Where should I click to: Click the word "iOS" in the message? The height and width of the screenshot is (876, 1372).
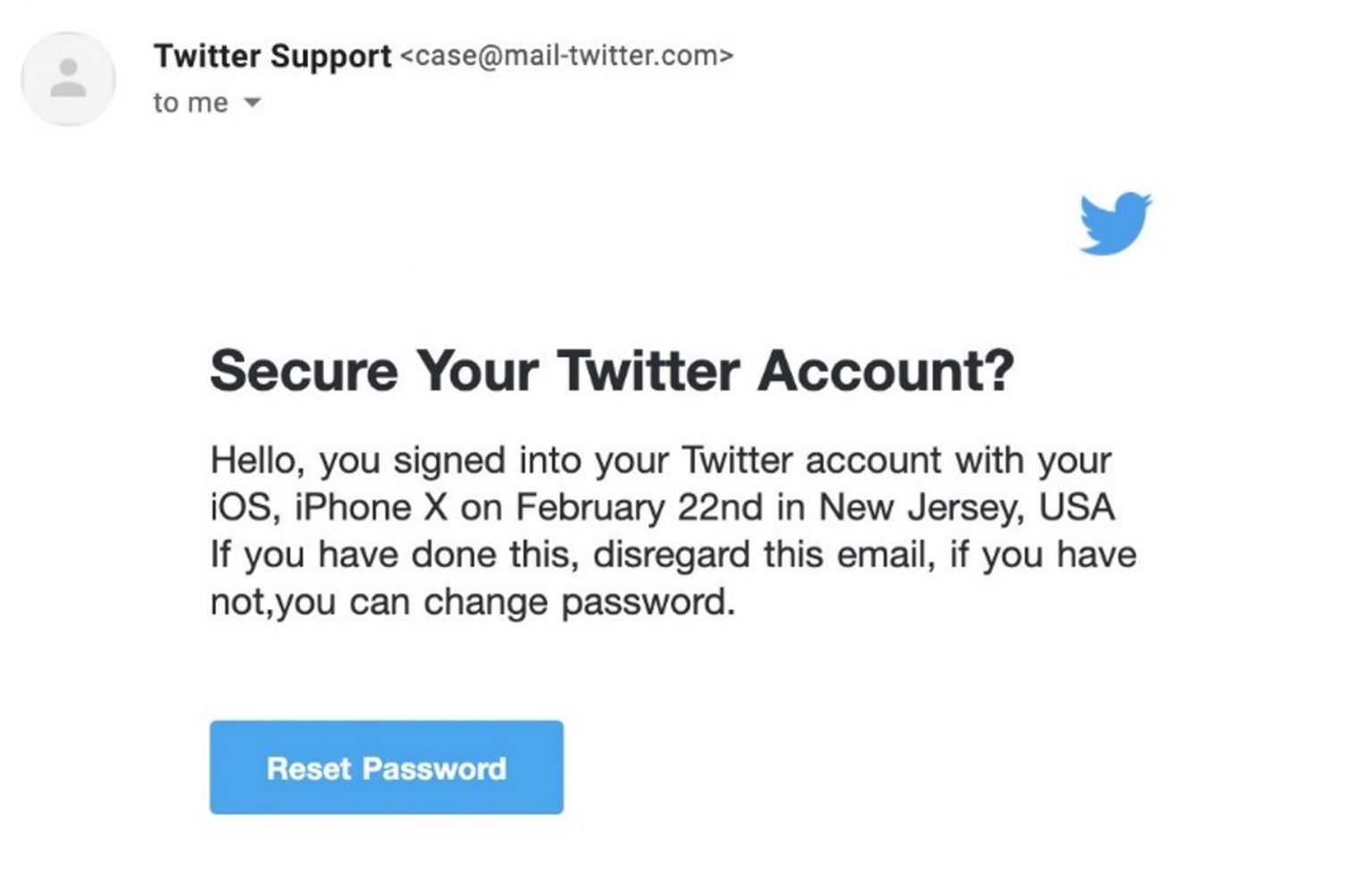(239, 508)
